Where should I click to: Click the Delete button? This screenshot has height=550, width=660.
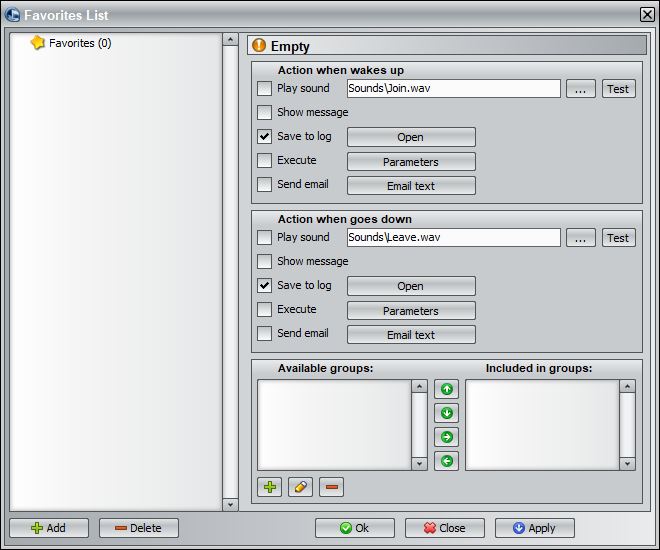139,528
